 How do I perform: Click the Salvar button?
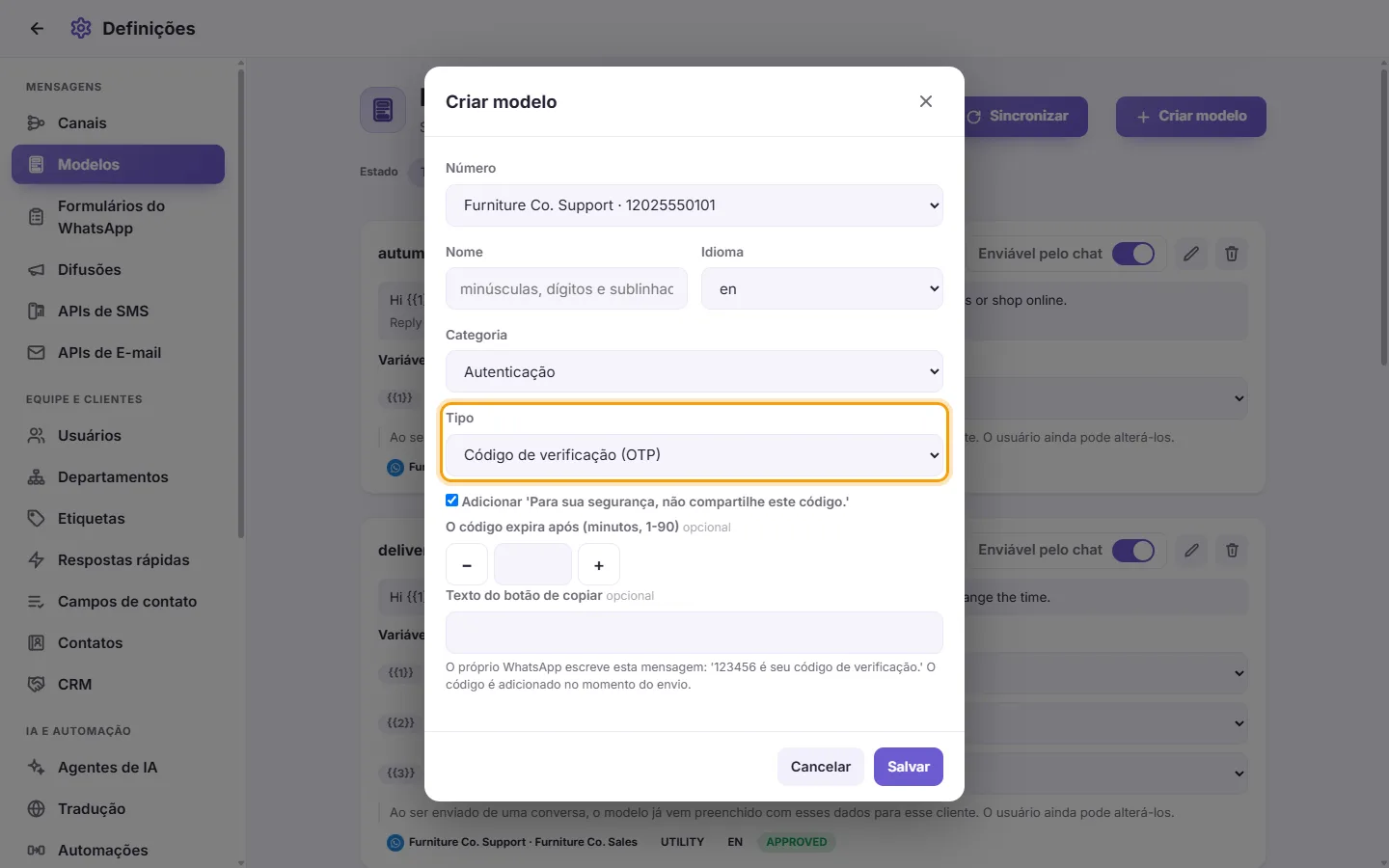point(909,767)
